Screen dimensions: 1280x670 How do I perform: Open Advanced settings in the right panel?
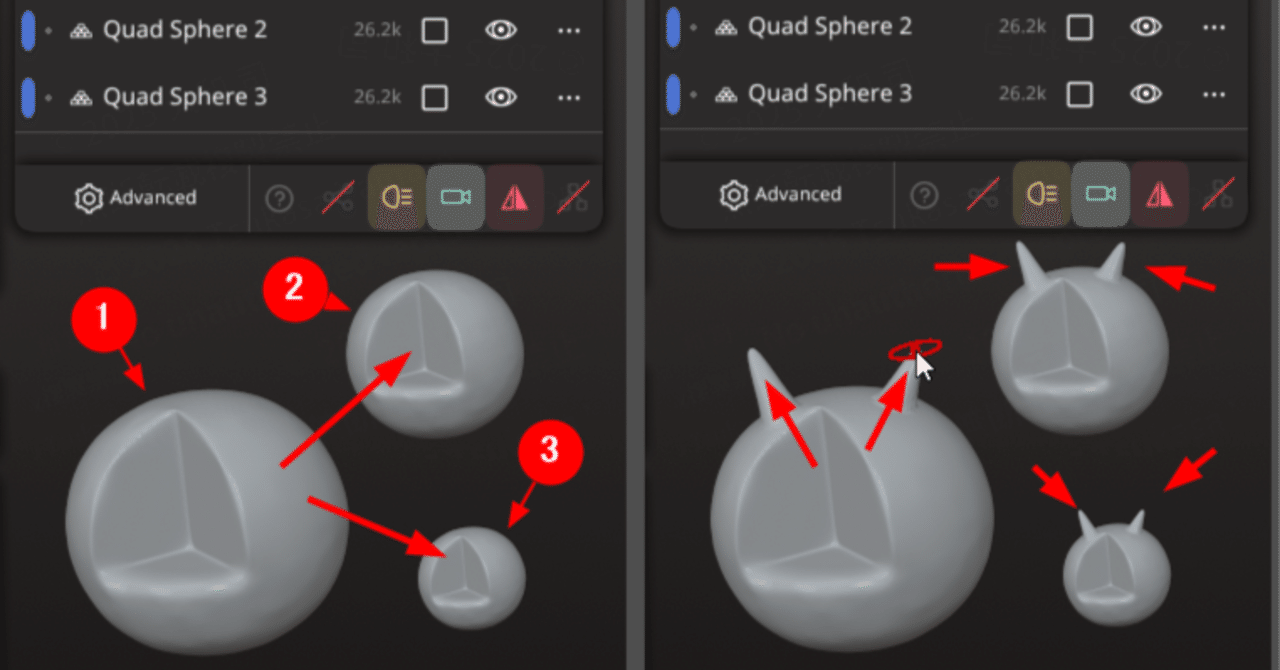[780, 195]
